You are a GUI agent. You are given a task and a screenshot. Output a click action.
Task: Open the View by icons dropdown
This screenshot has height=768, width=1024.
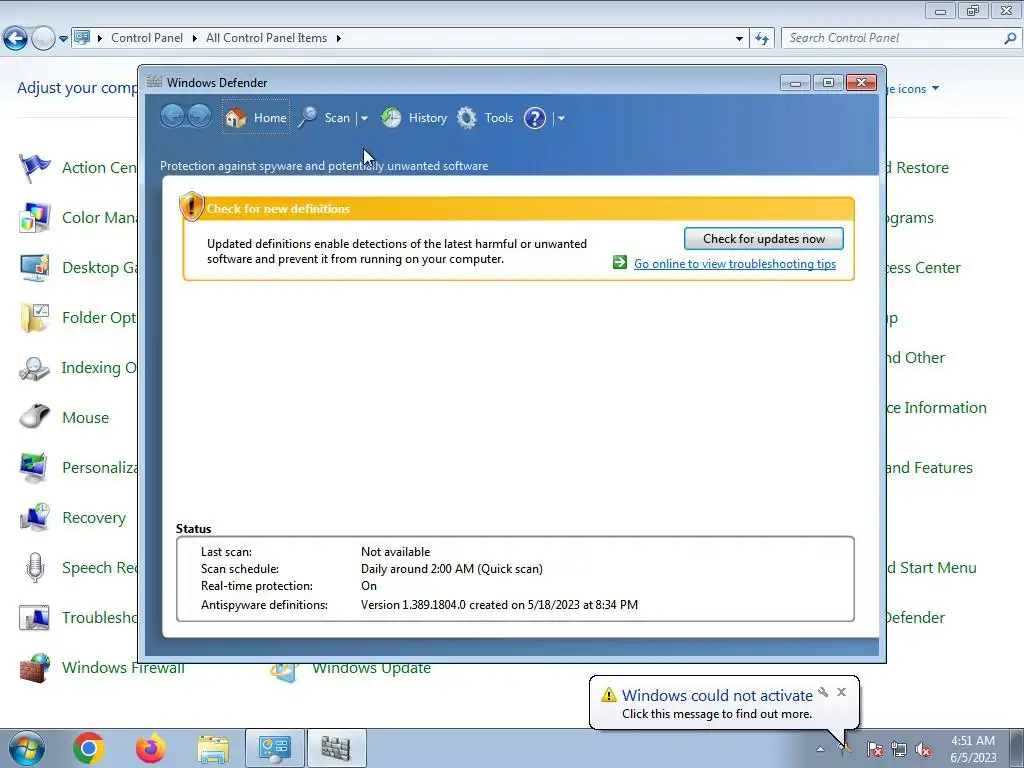935,88
